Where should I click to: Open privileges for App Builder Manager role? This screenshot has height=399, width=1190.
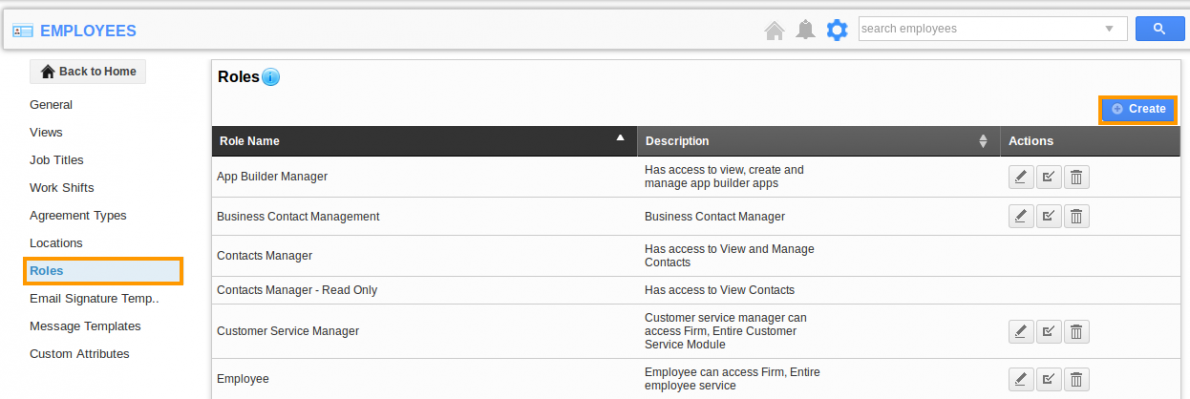(1048, 178)
